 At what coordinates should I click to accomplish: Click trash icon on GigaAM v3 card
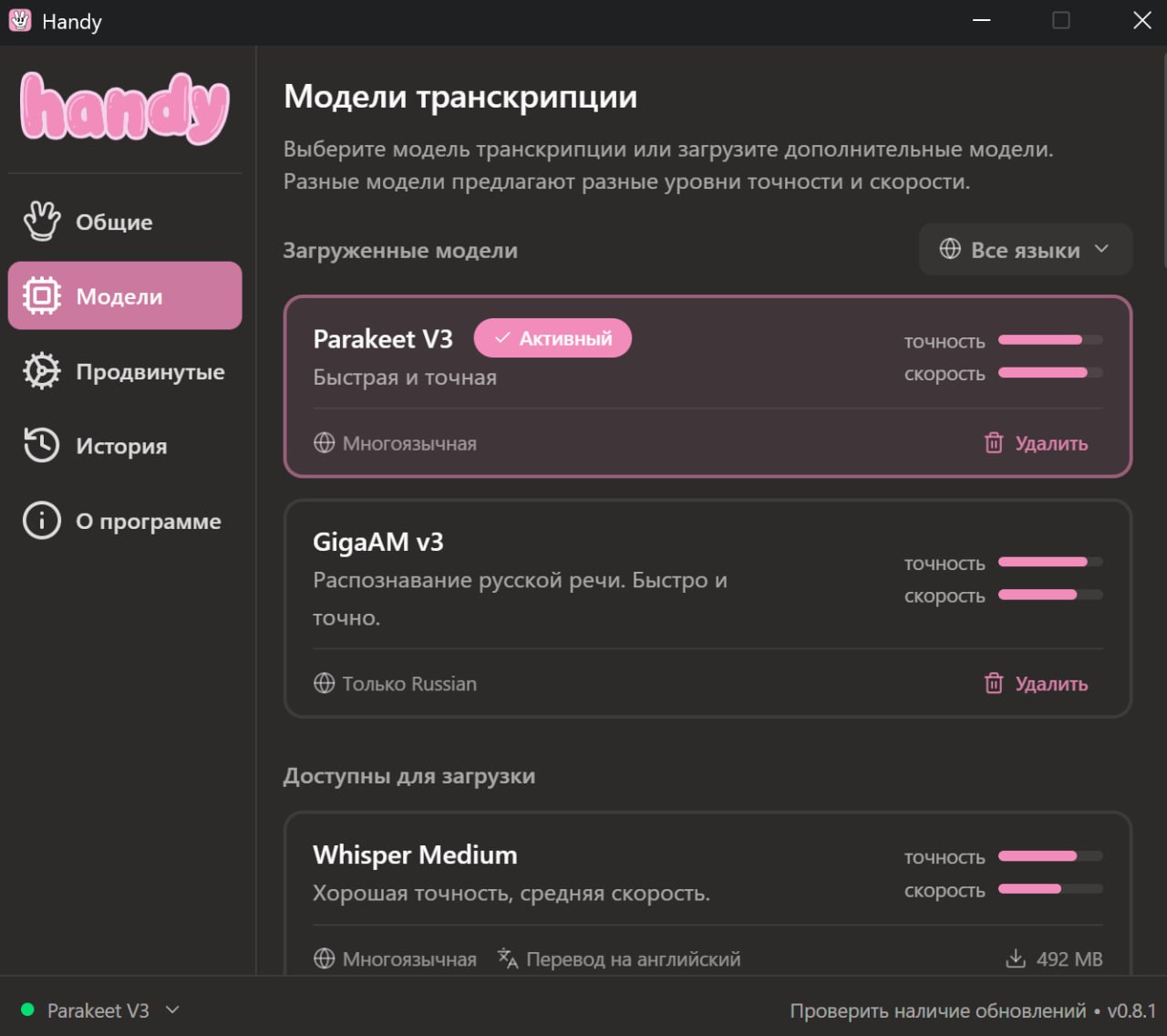pyautogui.click(x=994, y=683)
